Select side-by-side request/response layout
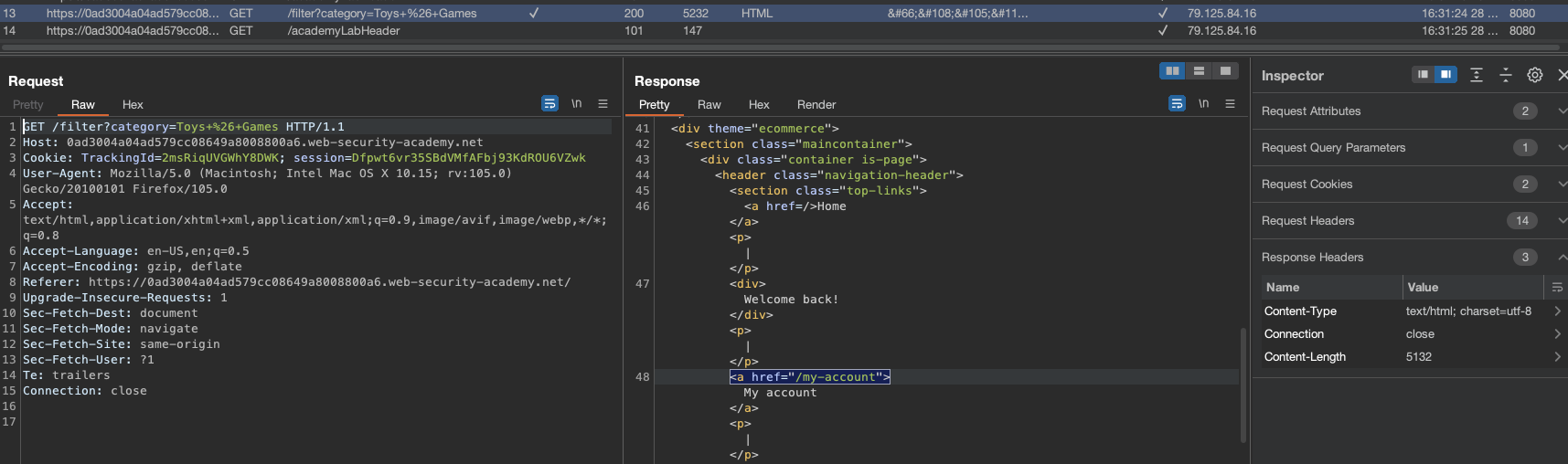The image size is (1568, 464). 1172,71
